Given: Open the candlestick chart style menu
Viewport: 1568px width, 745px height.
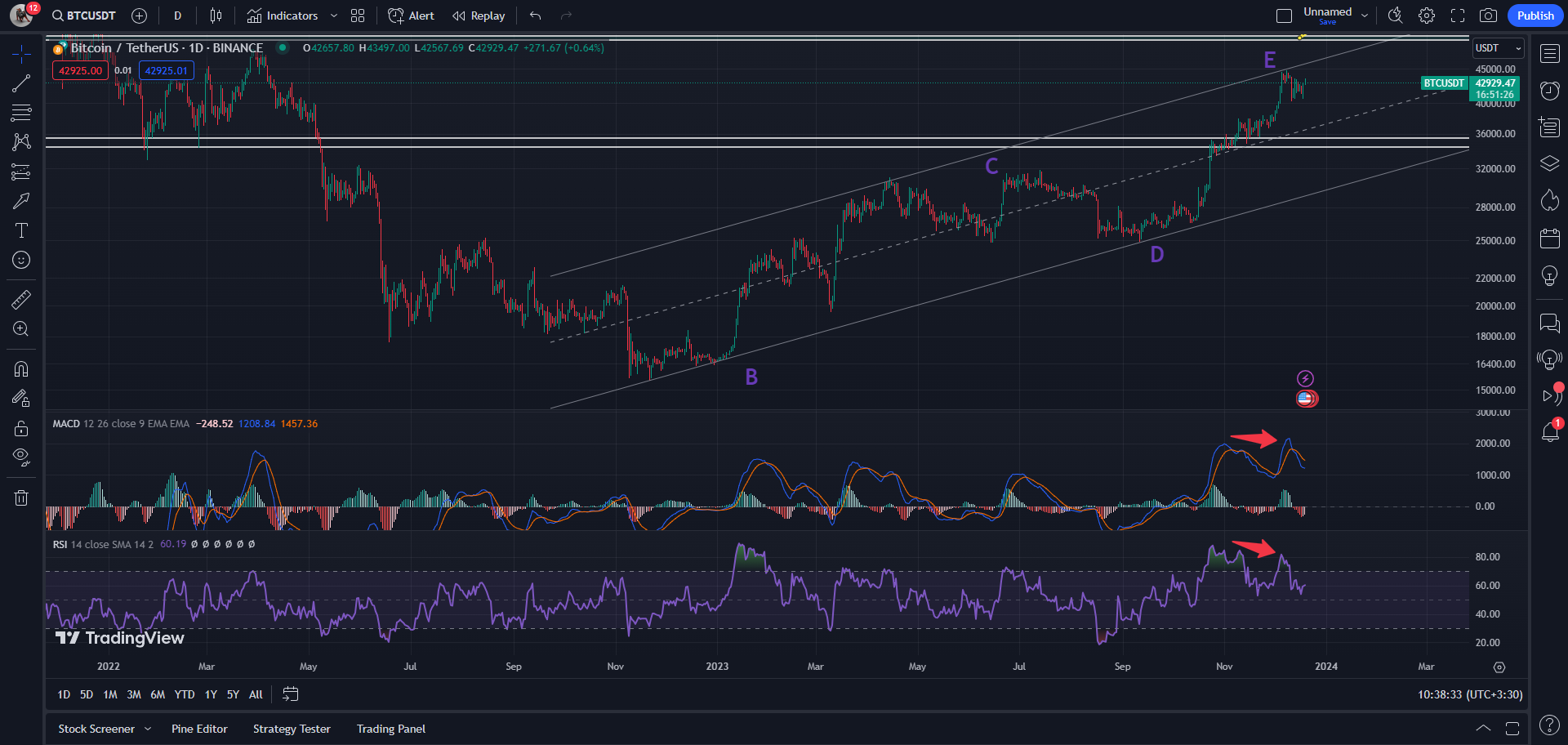Looking at the screenshot, I should (216, 16).
